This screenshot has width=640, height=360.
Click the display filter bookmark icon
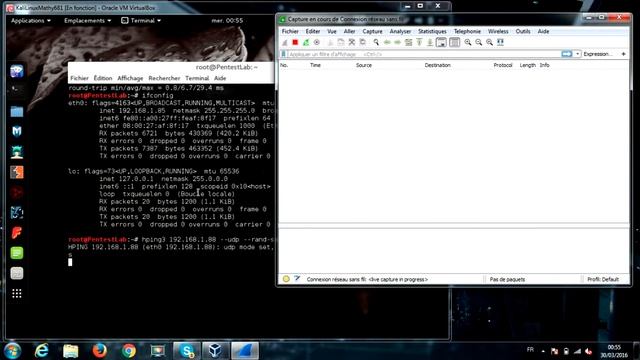pyautogui.click(x=283, y=54)
